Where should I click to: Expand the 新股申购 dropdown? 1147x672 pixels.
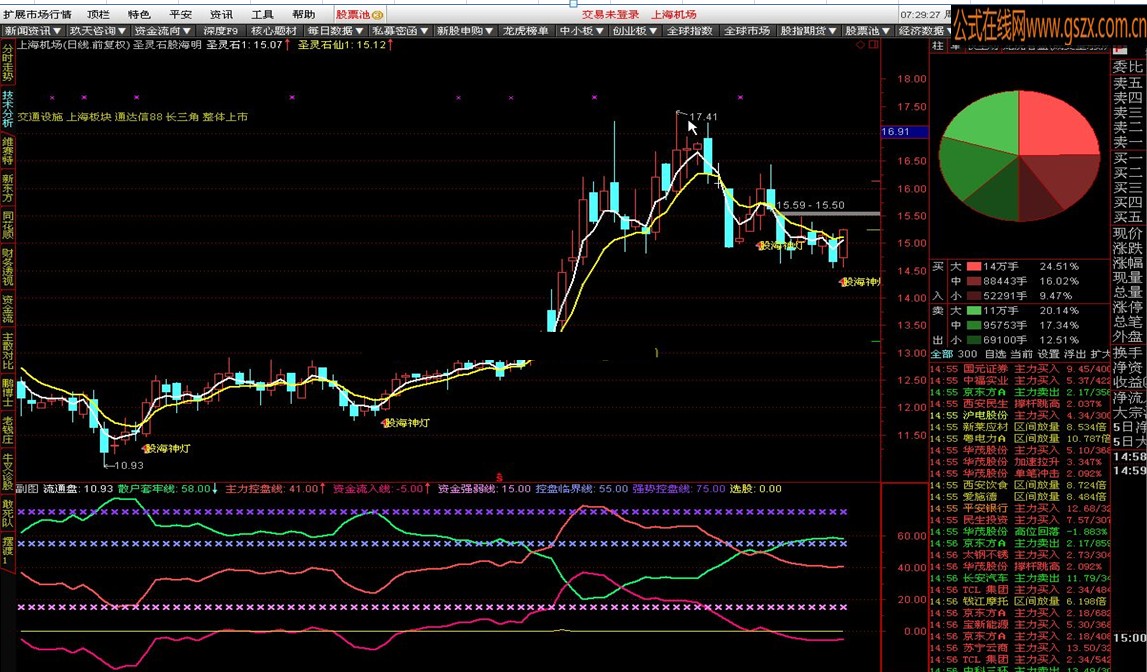click(465, 31)
